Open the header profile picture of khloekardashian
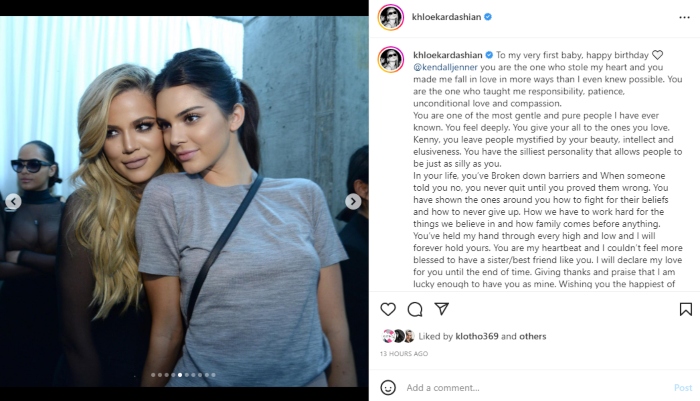700x401 pixels. coord(391,17)
